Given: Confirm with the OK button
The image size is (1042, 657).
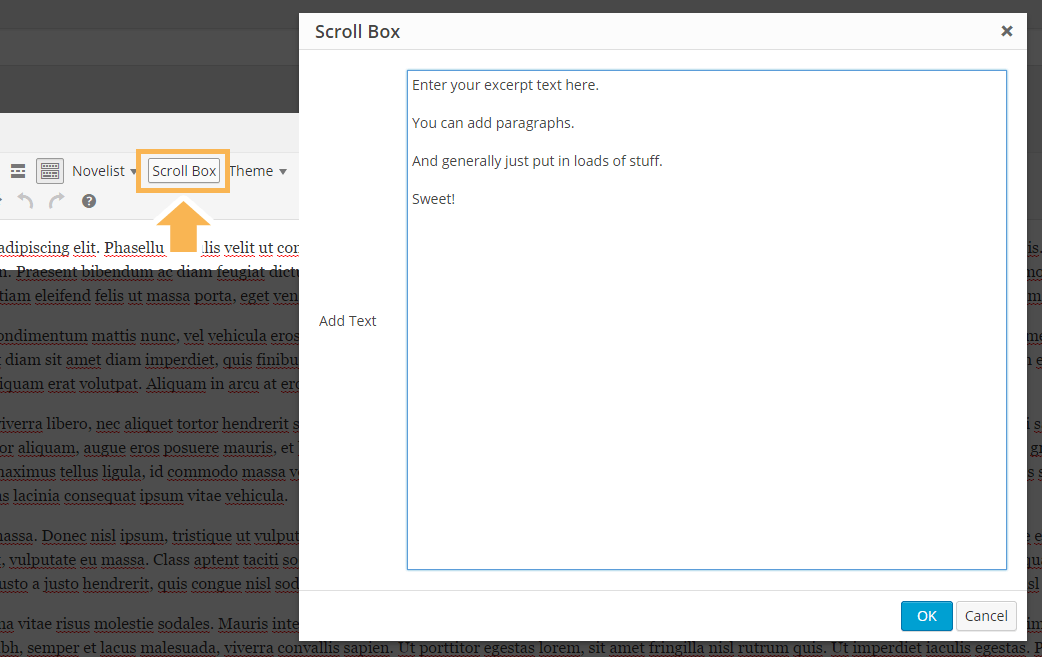Looking at the screenshot, I should 926,616.
